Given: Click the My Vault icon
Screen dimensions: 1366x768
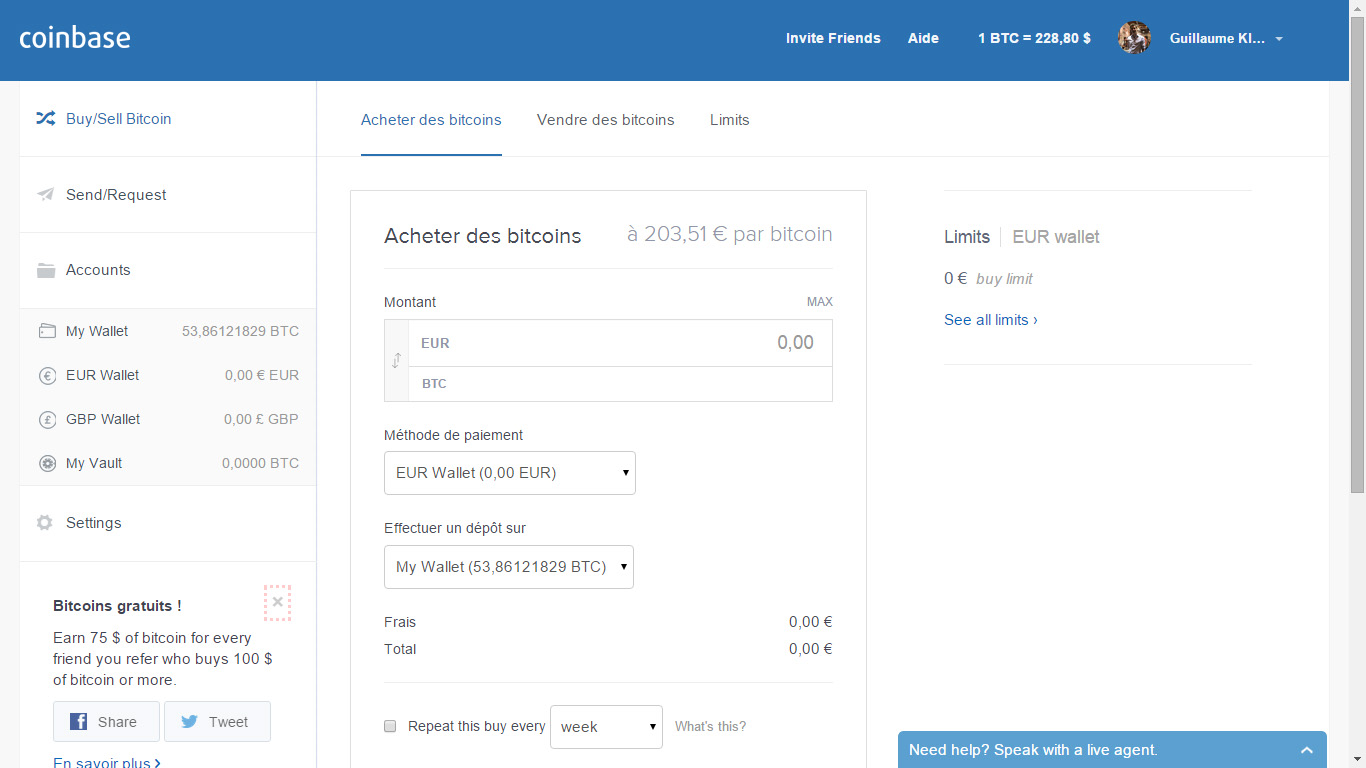Looking at the screenshot, I should [x=47, y=464].
